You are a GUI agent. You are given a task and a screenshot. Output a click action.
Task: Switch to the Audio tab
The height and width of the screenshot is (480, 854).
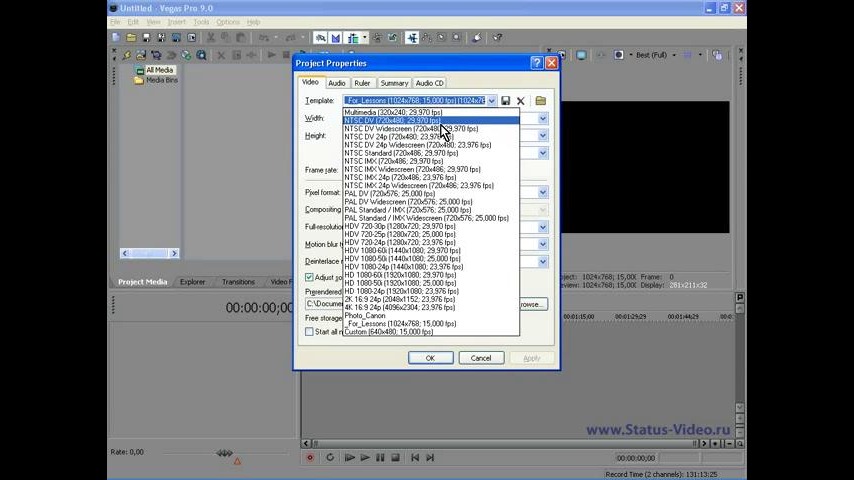pyautogui.click(x=337, y=83)
